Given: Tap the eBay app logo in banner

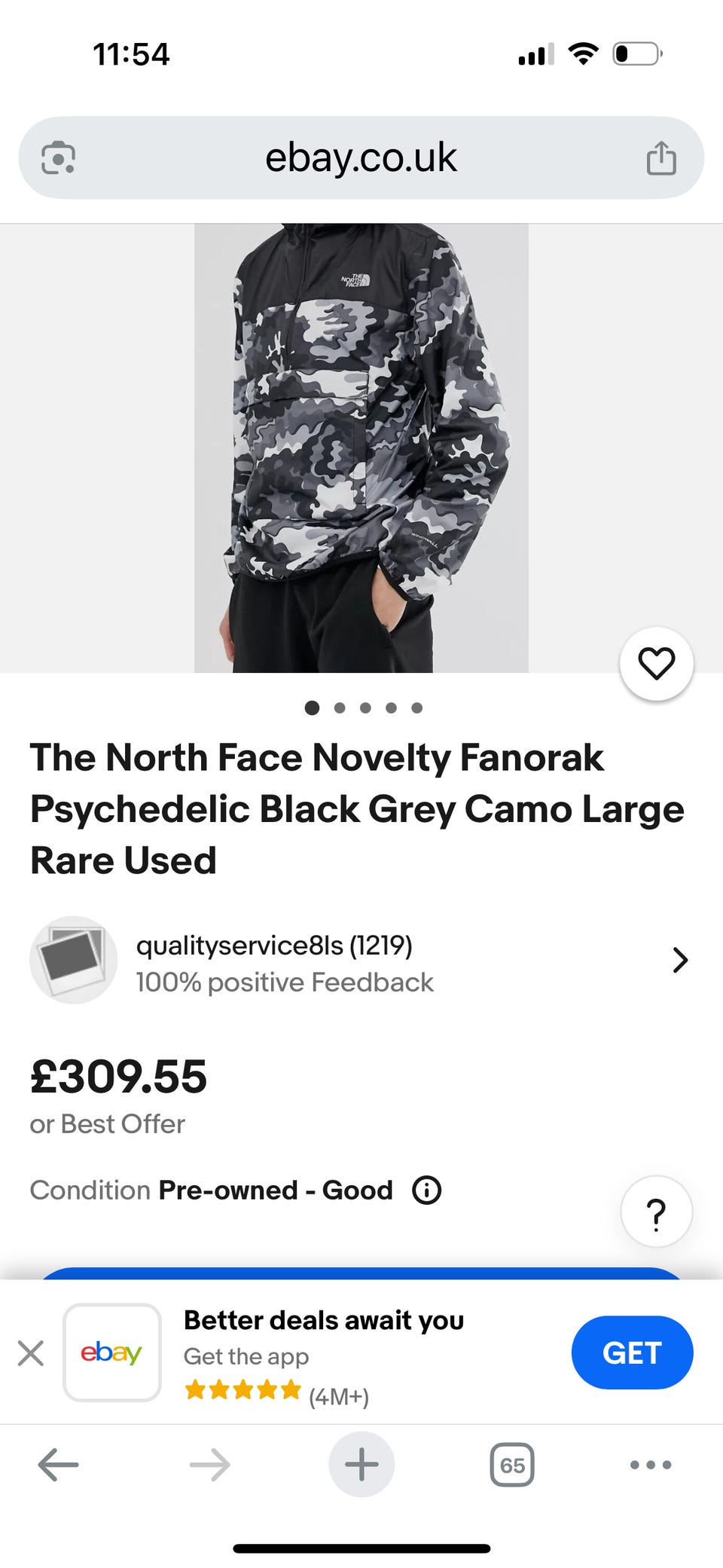Looking at the screenshot, I should 112,1353.
